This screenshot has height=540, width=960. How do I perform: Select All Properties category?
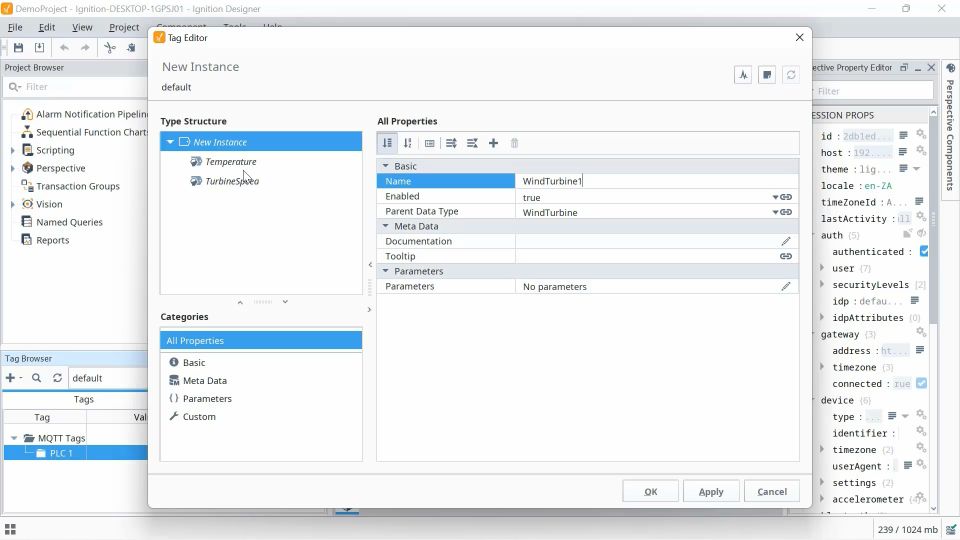point(261,340)
